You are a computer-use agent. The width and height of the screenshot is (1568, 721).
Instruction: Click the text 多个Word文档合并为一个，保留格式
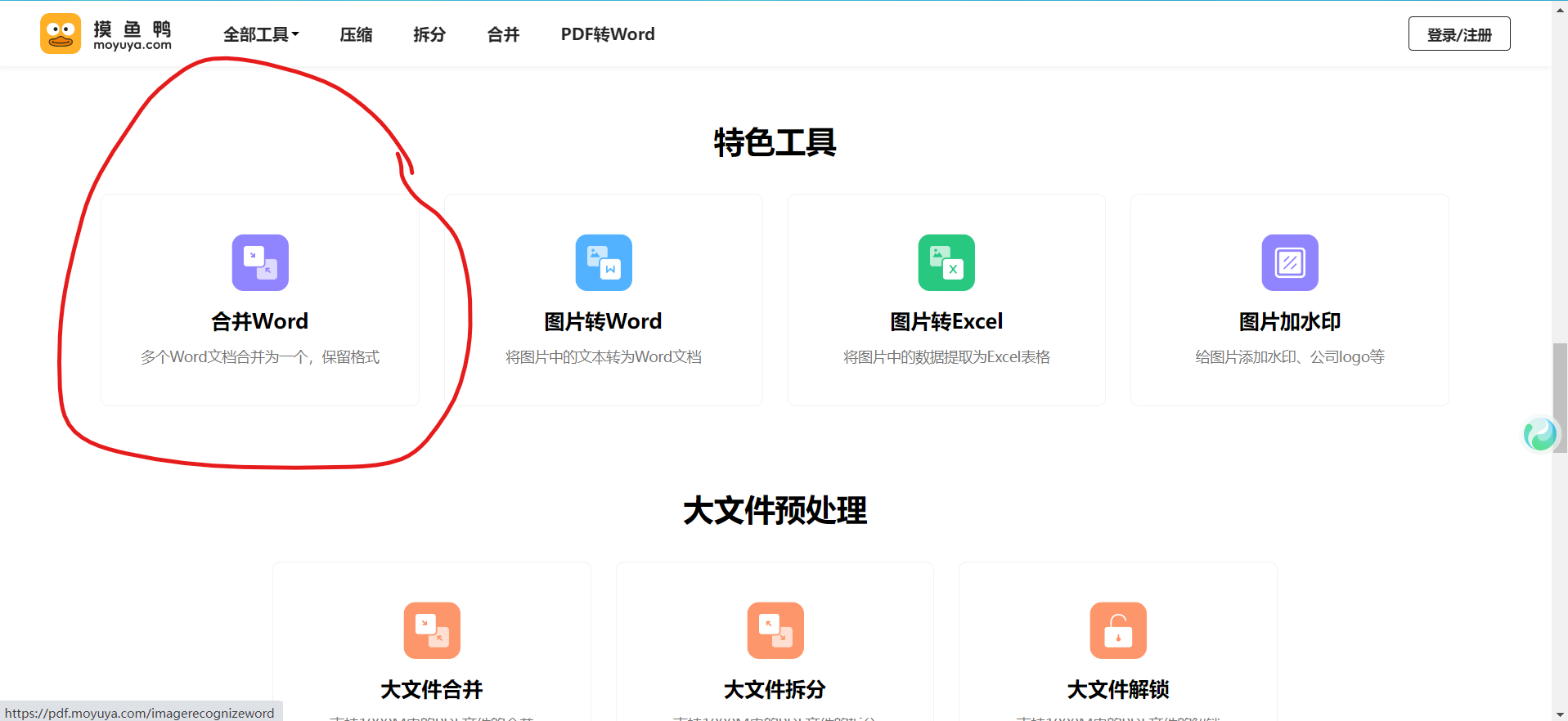260,357
